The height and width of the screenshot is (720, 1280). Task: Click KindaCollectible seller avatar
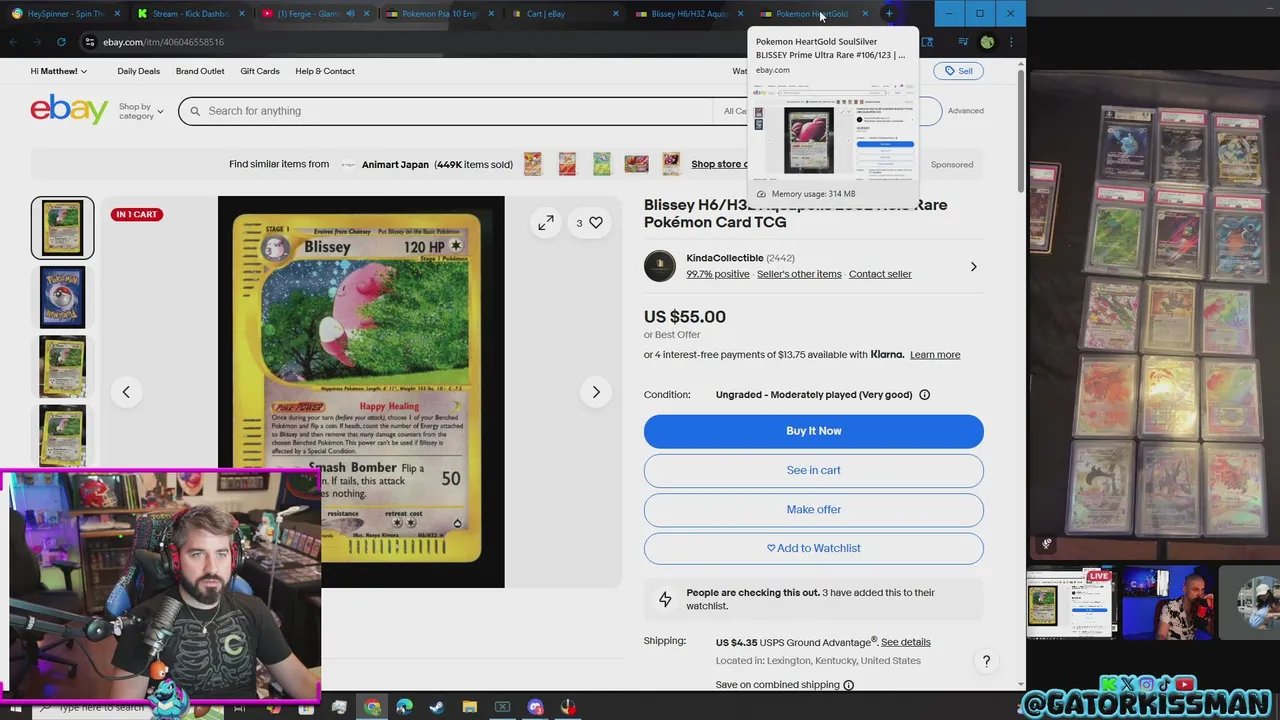(660, 266)
